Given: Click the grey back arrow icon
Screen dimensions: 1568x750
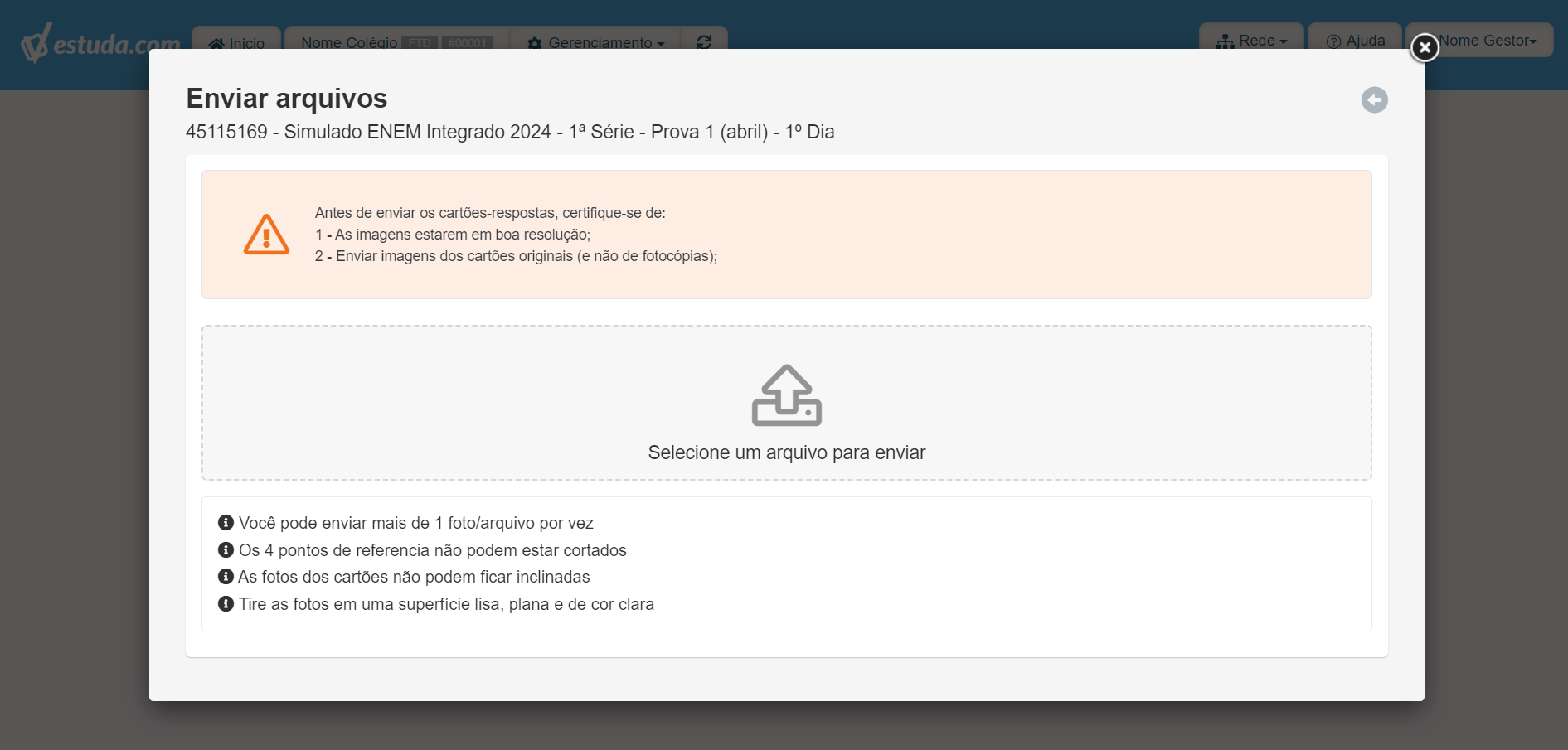Looking at the screenshot, I should click(1374, 100).
